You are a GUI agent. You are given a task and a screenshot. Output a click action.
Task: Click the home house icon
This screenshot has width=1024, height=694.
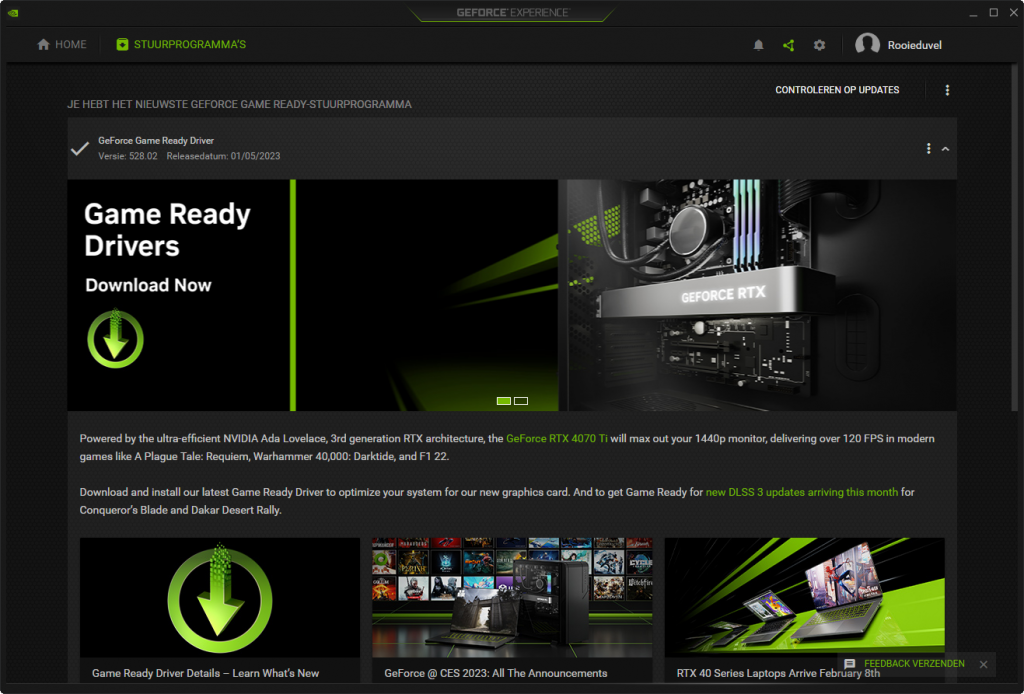point(43,44)
